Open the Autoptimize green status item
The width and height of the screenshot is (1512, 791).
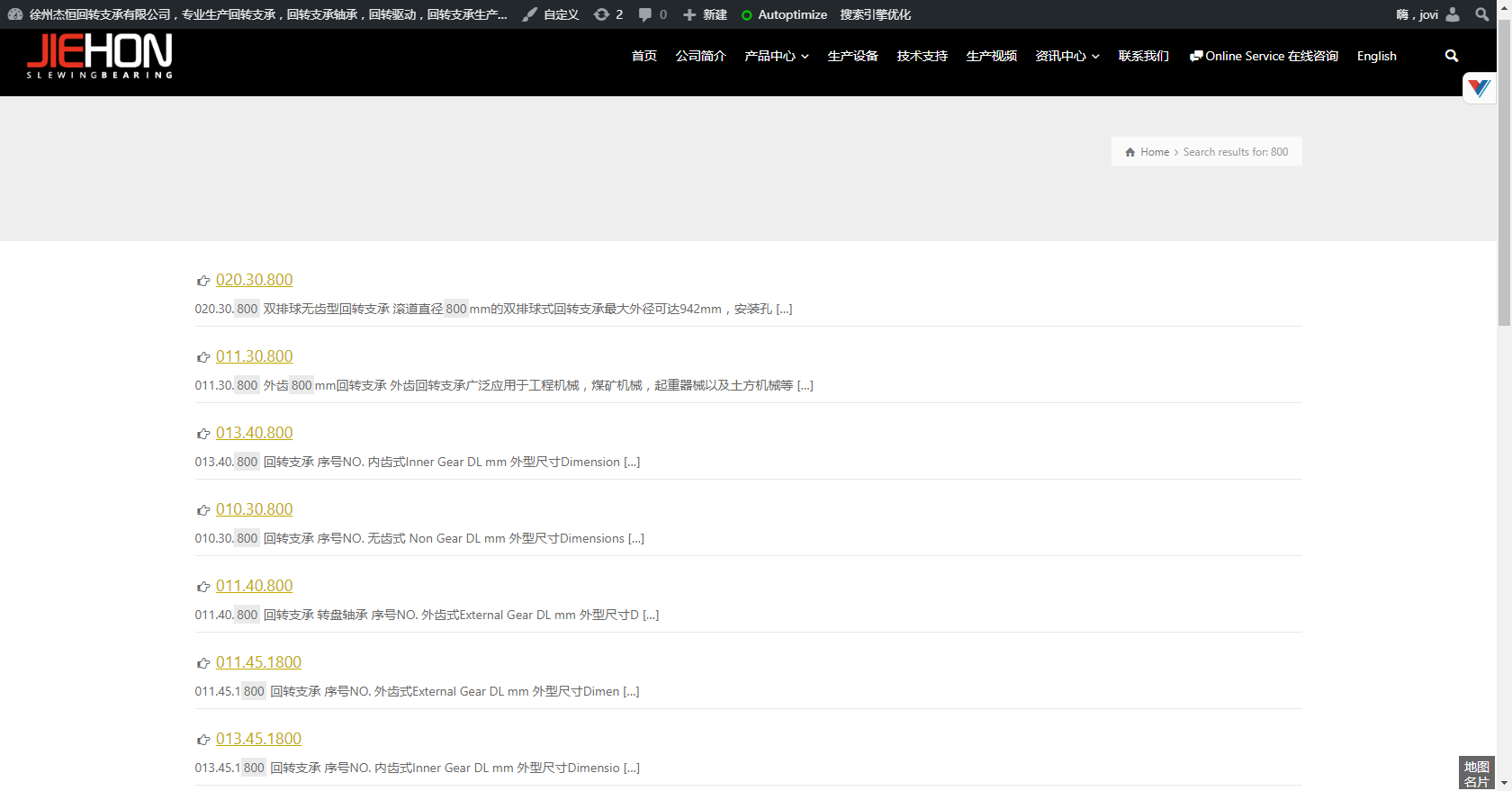(783, 14)
